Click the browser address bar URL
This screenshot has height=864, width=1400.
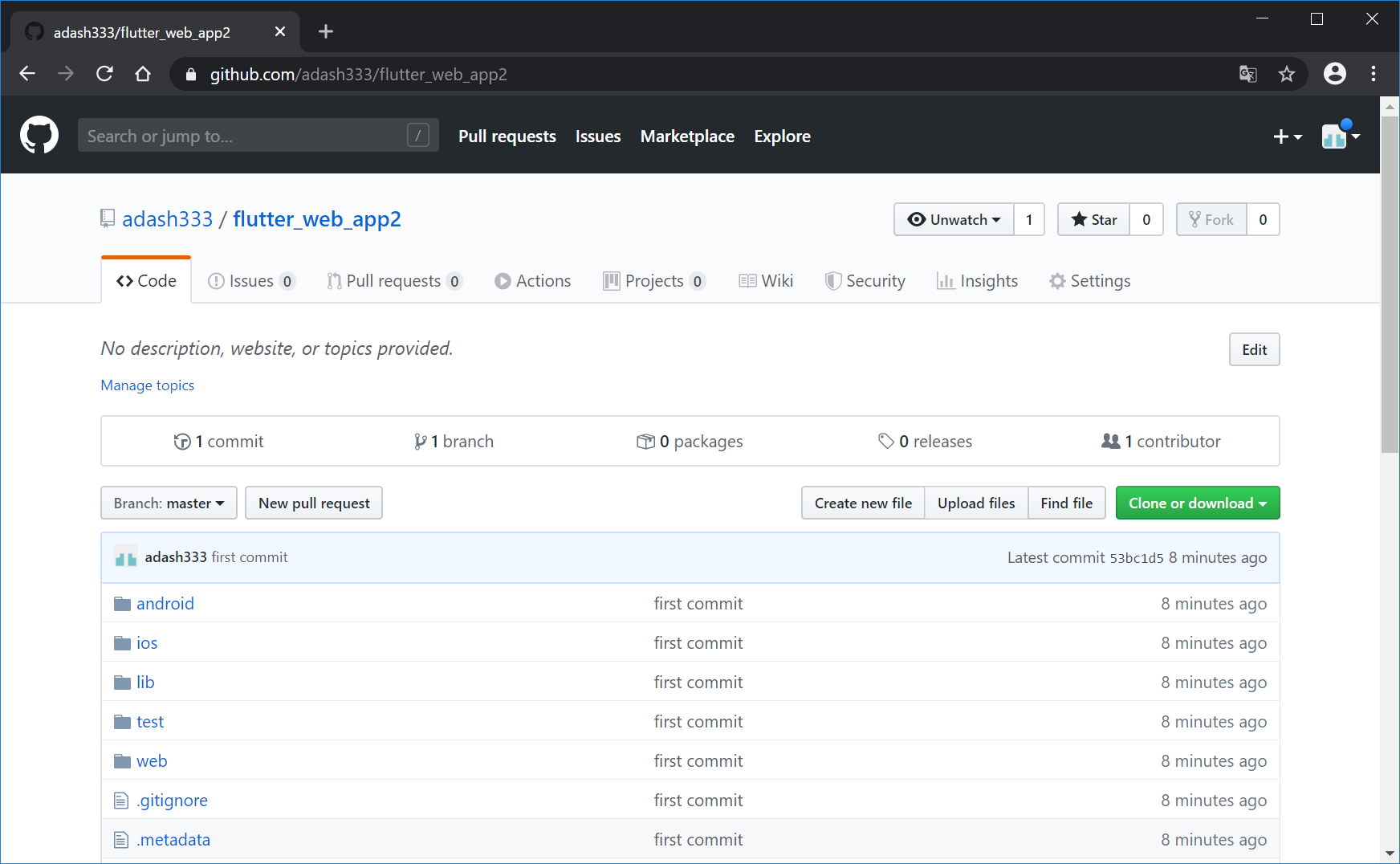pos(359,75)
